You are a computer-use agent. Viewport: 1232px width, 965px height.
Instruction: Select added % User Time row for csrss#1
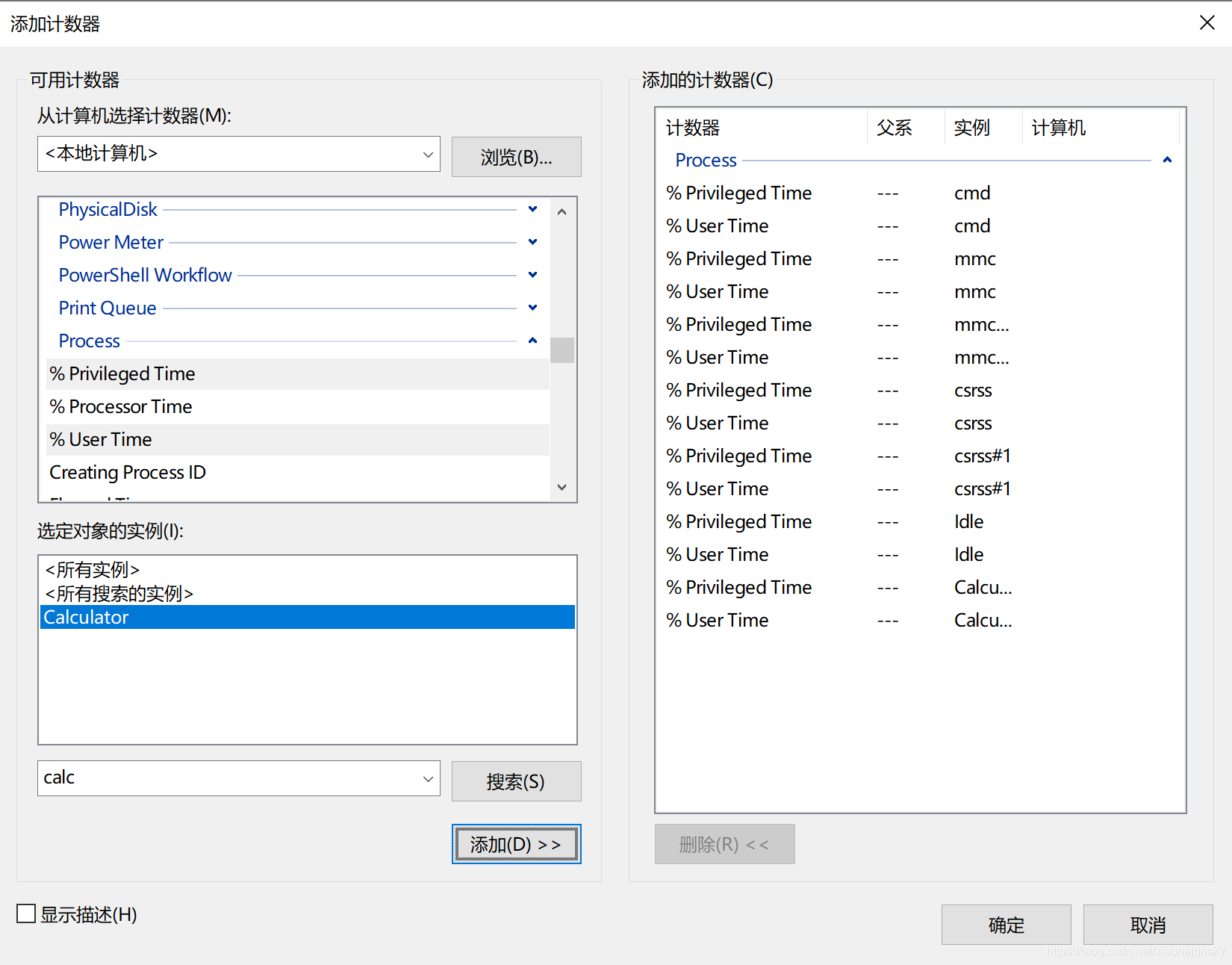click(x=920, y=488)
